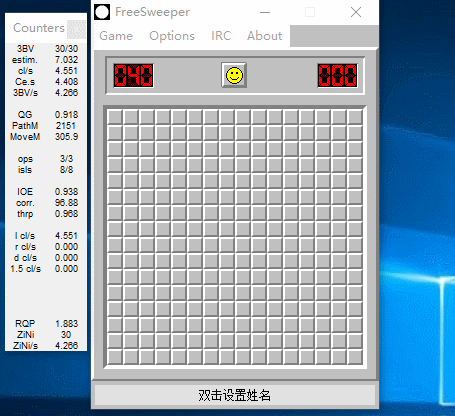The image size is (455, 416).
Task: Click the 双击设置姓名 name bar
Action: (x=235, y=395)
